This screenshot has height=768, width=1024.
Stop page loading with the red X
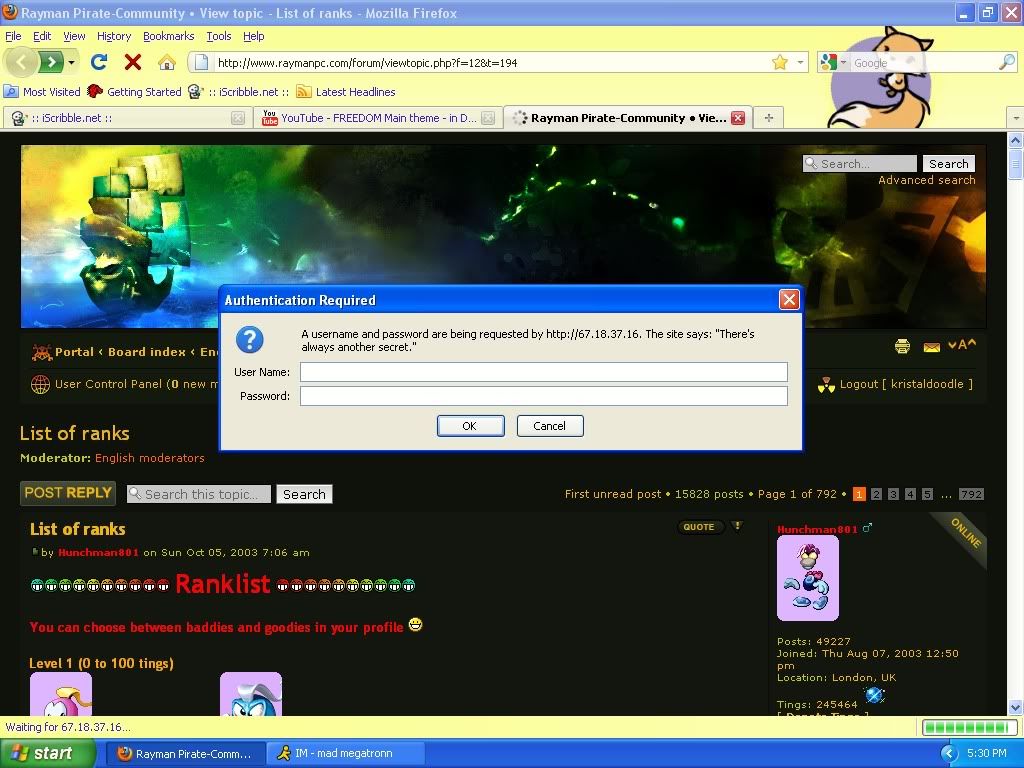[x=133, y=62]
